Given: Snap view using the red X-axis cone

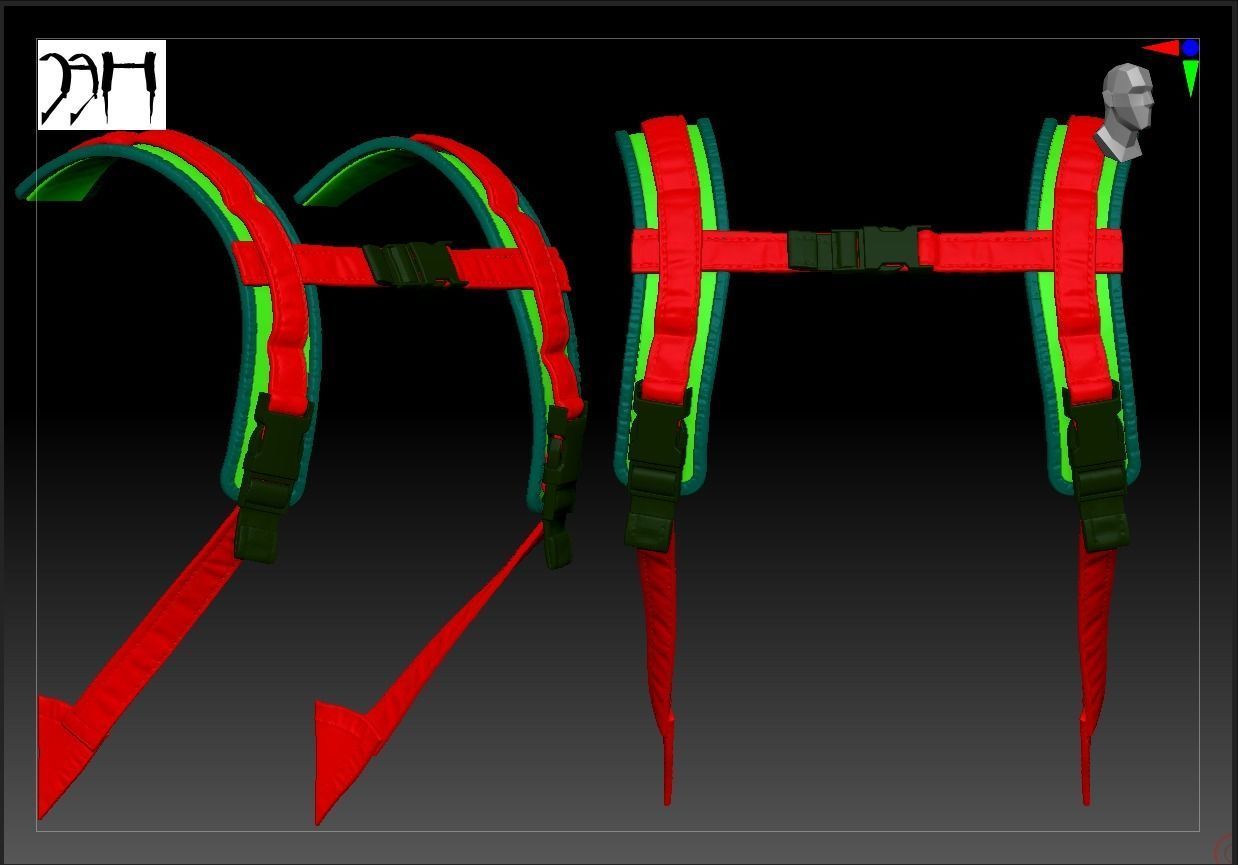Looking at the screenshot, I should (x=1160, y=47).
